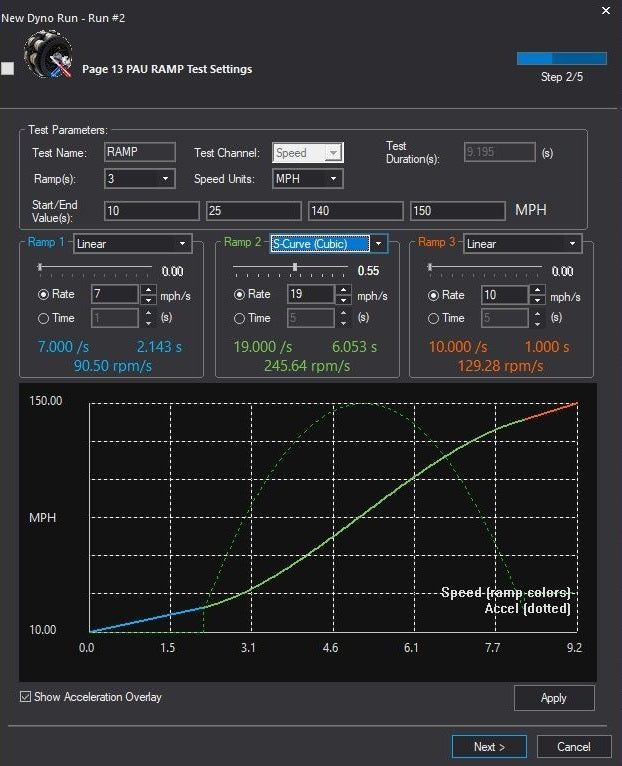Decrease Ramp 2 Rate with down arrow
This screenshot has height=766, width=622.
pyautogui.click(x=343, y=299)
